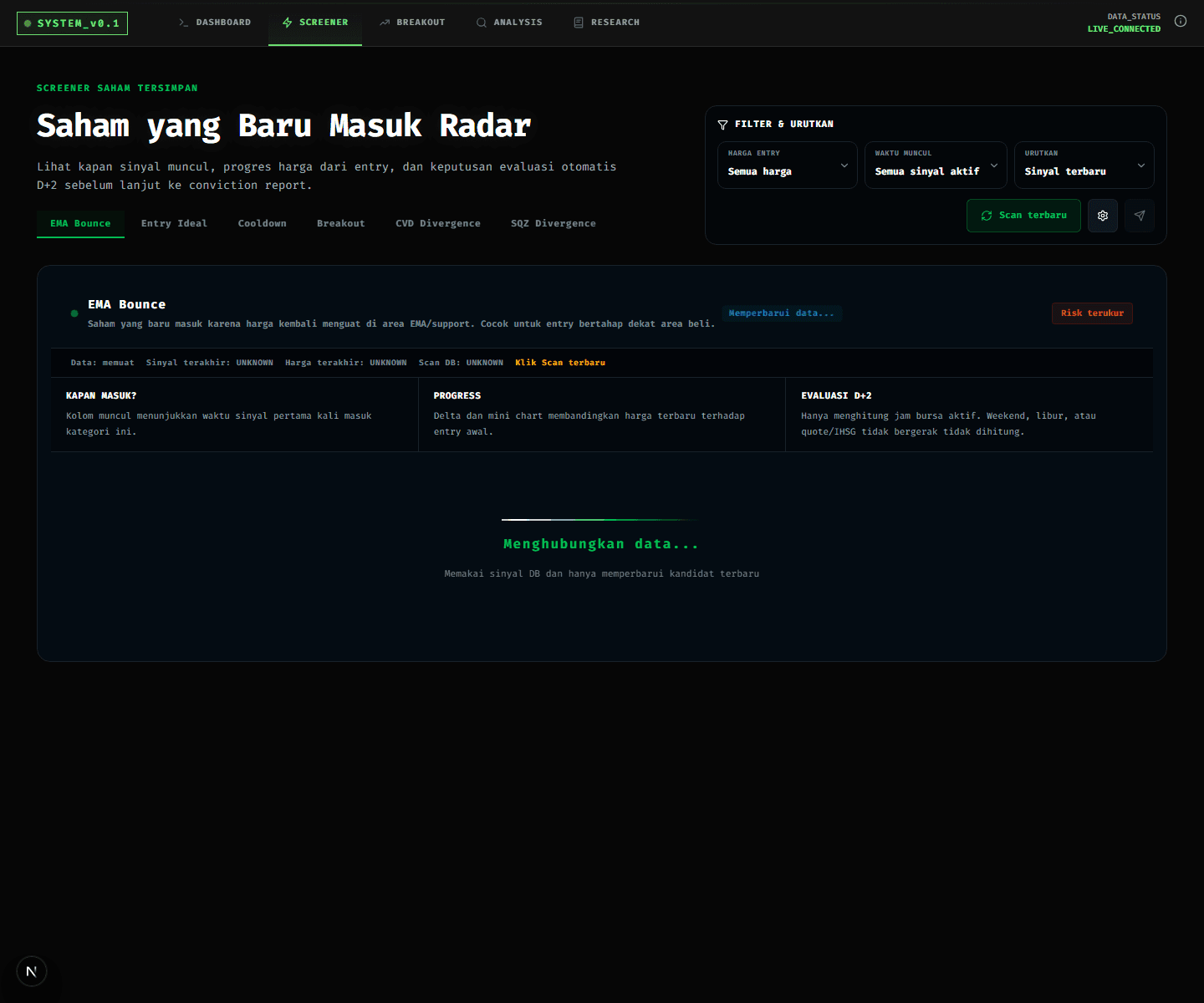Viewport: 1204px width, 1003px height.
Task: Open the Dashboard nav tab
Action: (215, 23)
